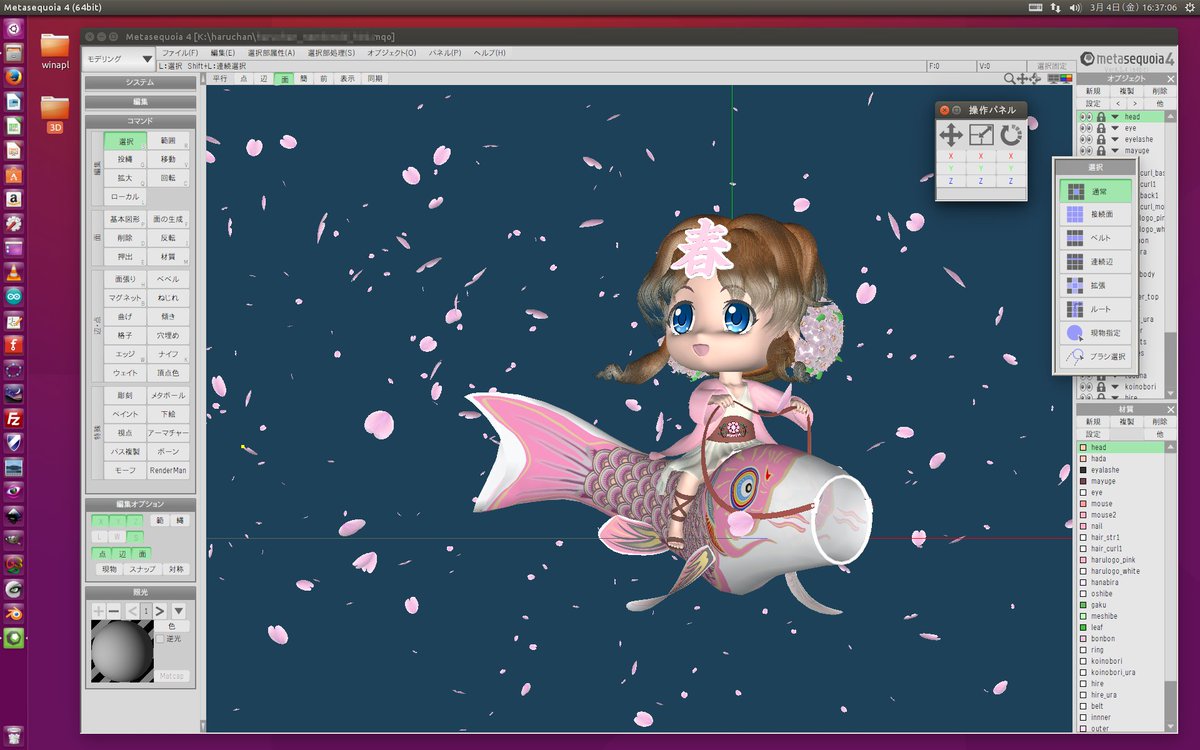Toggle 面 face option in 編集オプション
This screenshot has width=1200, height=750.
click(142, 553)
